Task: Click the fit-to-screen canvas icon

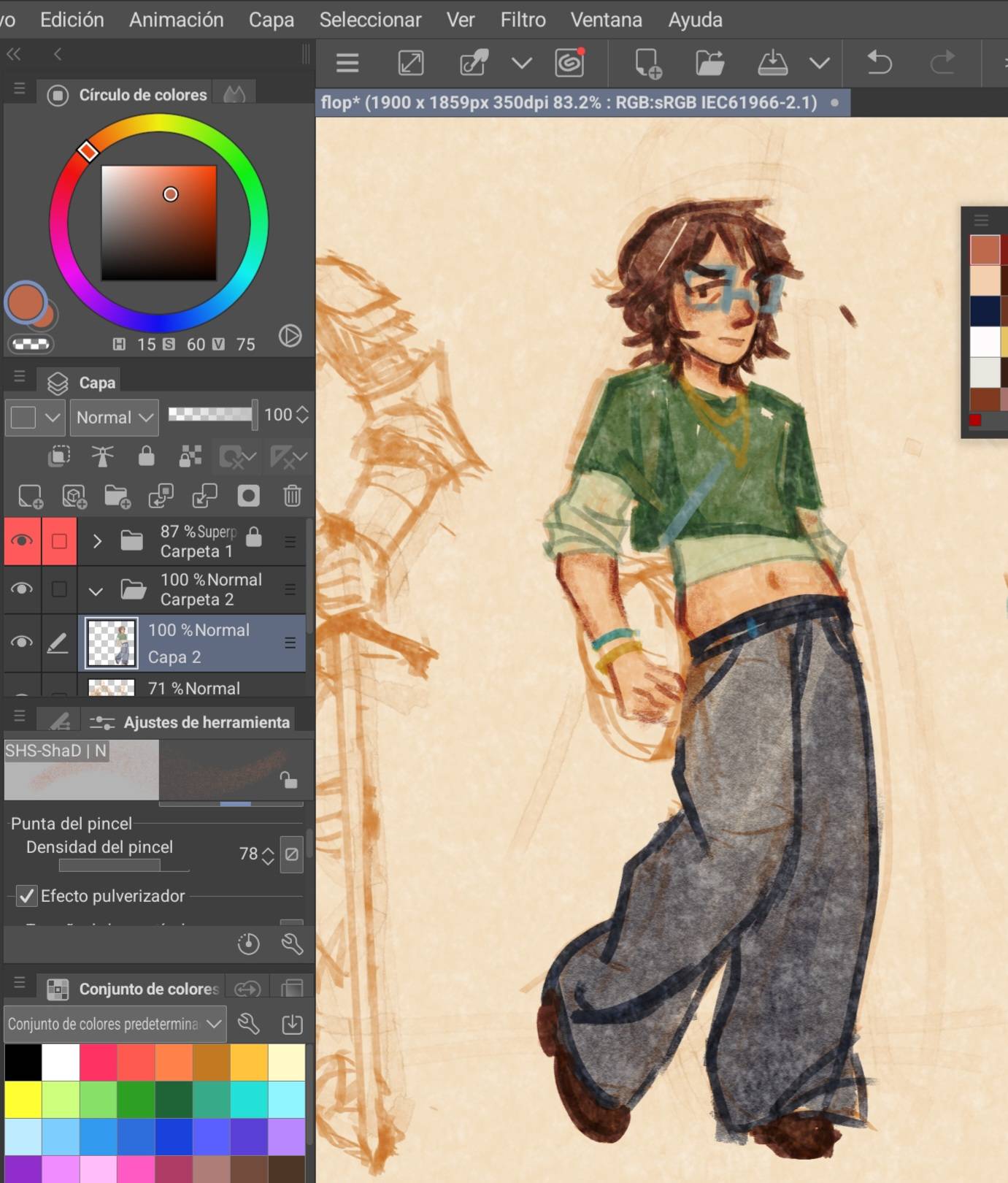Action: (411, 64)
